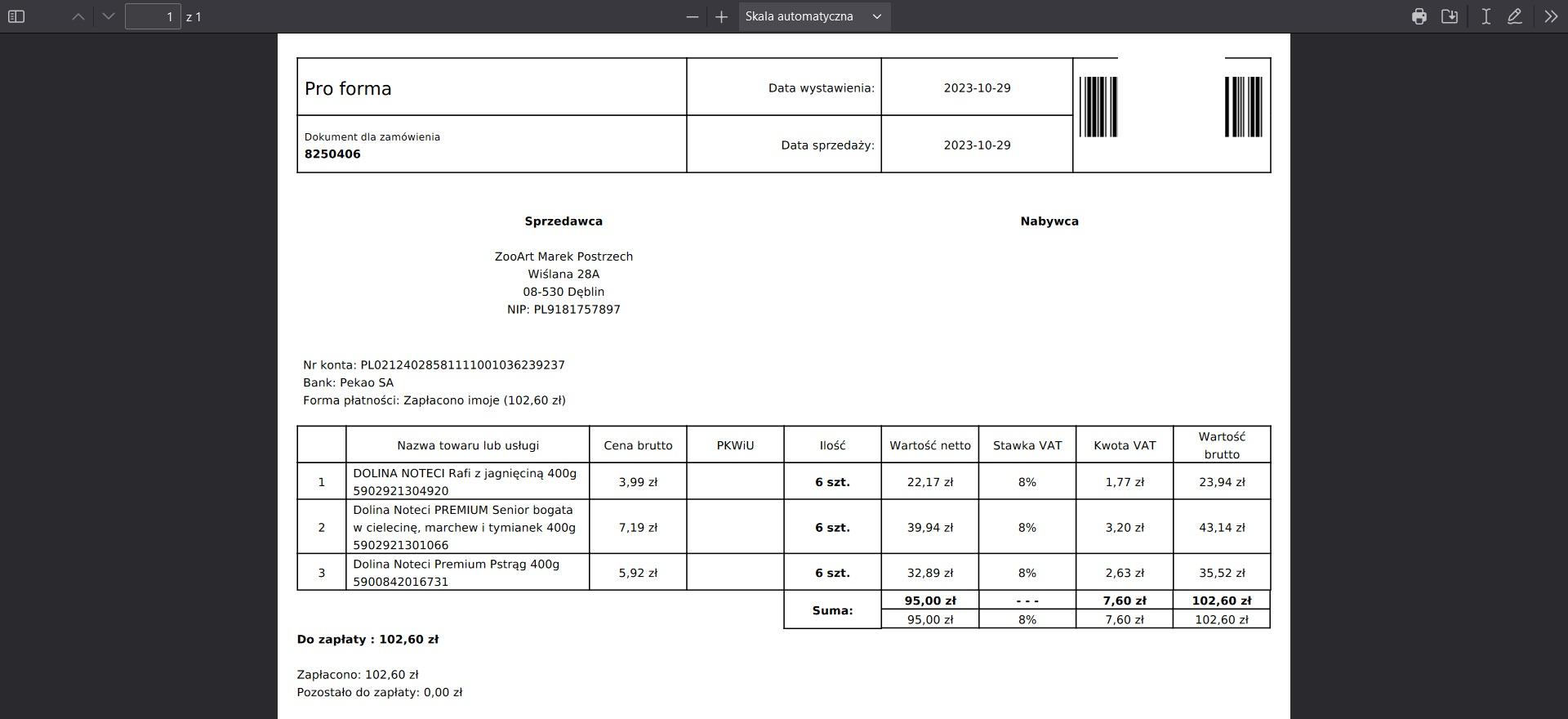Click net value 22,17 zł
Screen dimensions: 1568x719
930,482
